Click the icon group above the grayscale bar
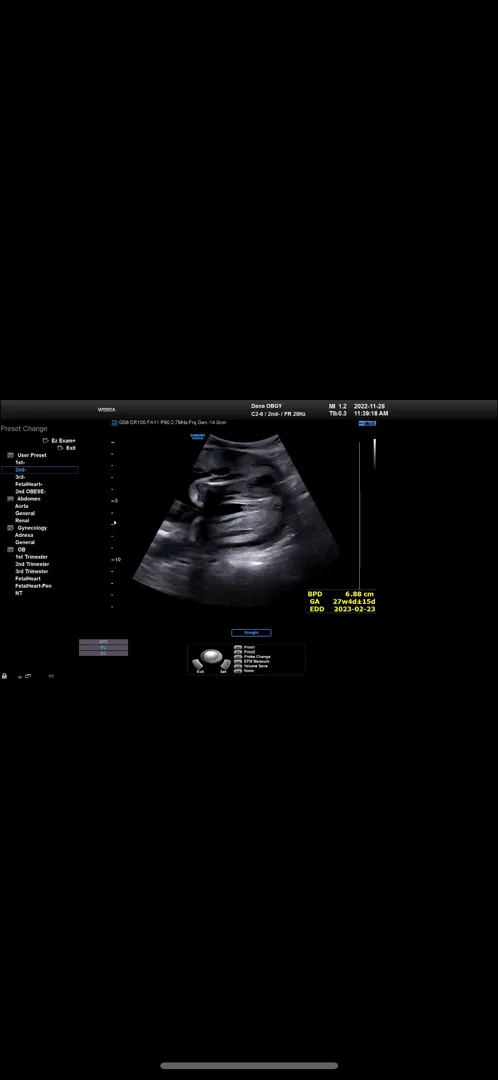498x1080 pixels. pos(367,424)
